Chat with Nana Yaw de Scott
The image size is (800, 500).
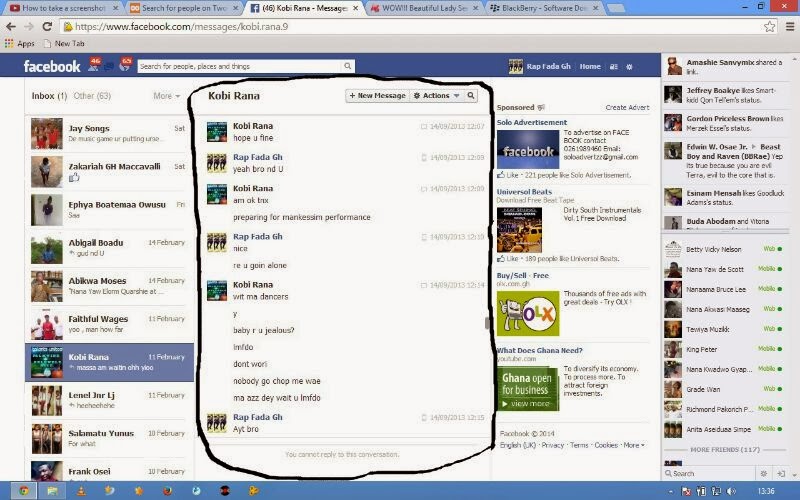pyautogui.click(x=723, y=269)
